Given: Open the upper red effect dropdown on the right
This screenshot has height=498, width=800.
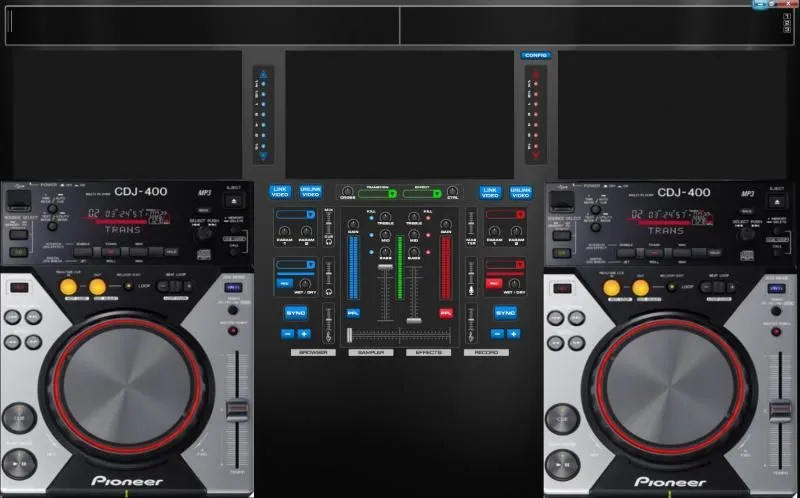Looking at the screenshot, I should (x=505, y=214).
